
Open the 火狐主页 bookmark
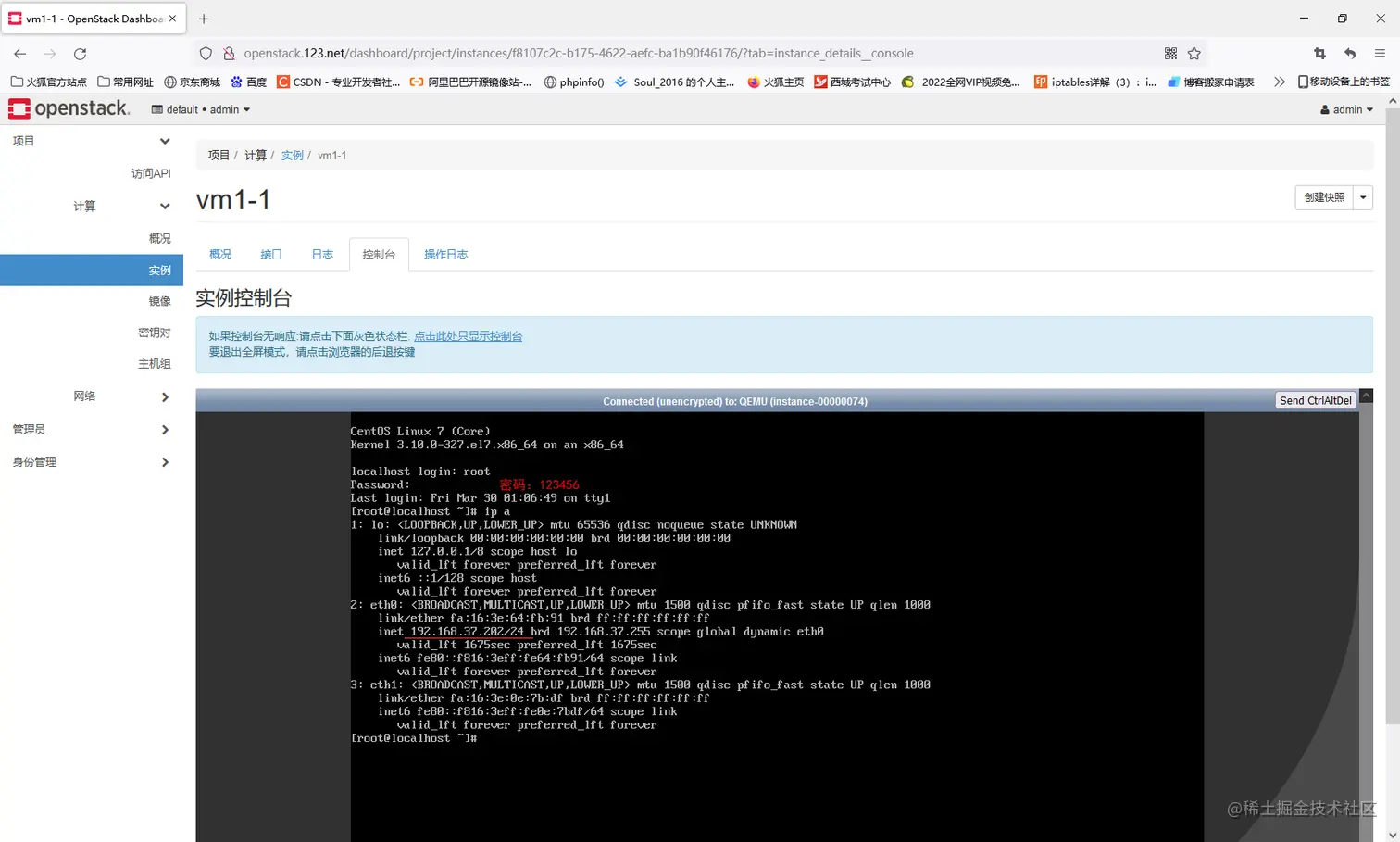pos(775,82)
